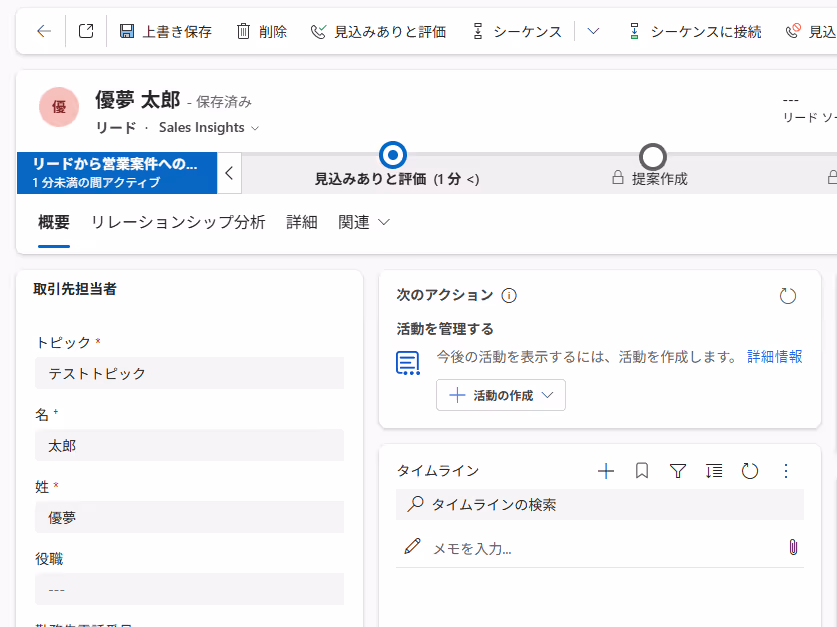Open the Sales Insights form selector

[x=209, y=128]
